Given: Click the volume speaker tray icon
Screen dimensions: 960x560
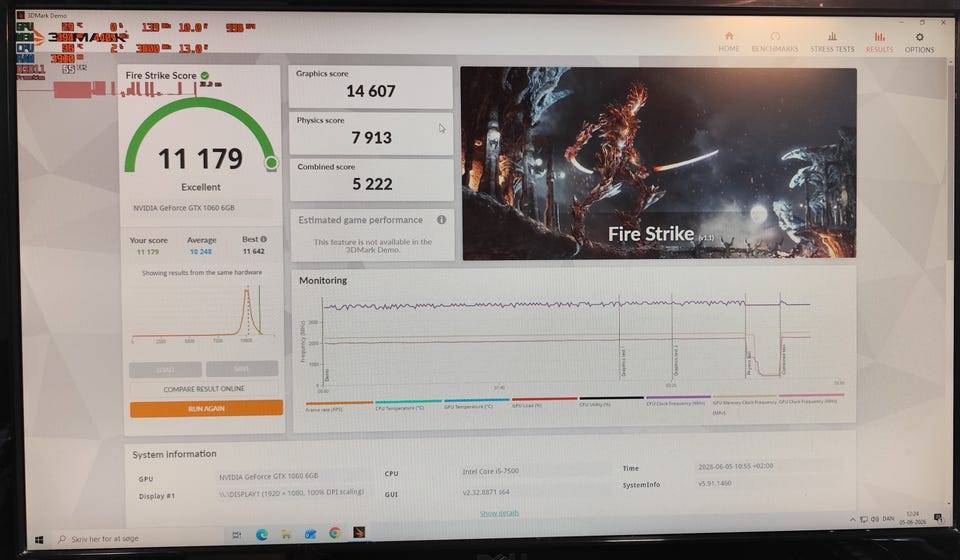Looking at the screenshot, I should coord(874,519).
